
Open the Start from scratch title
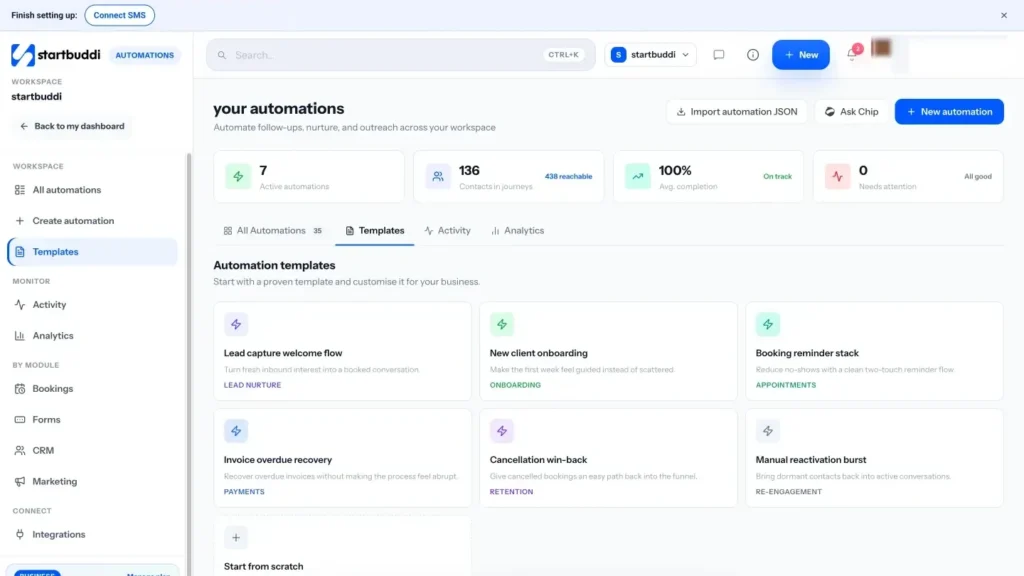coord(263,566)
